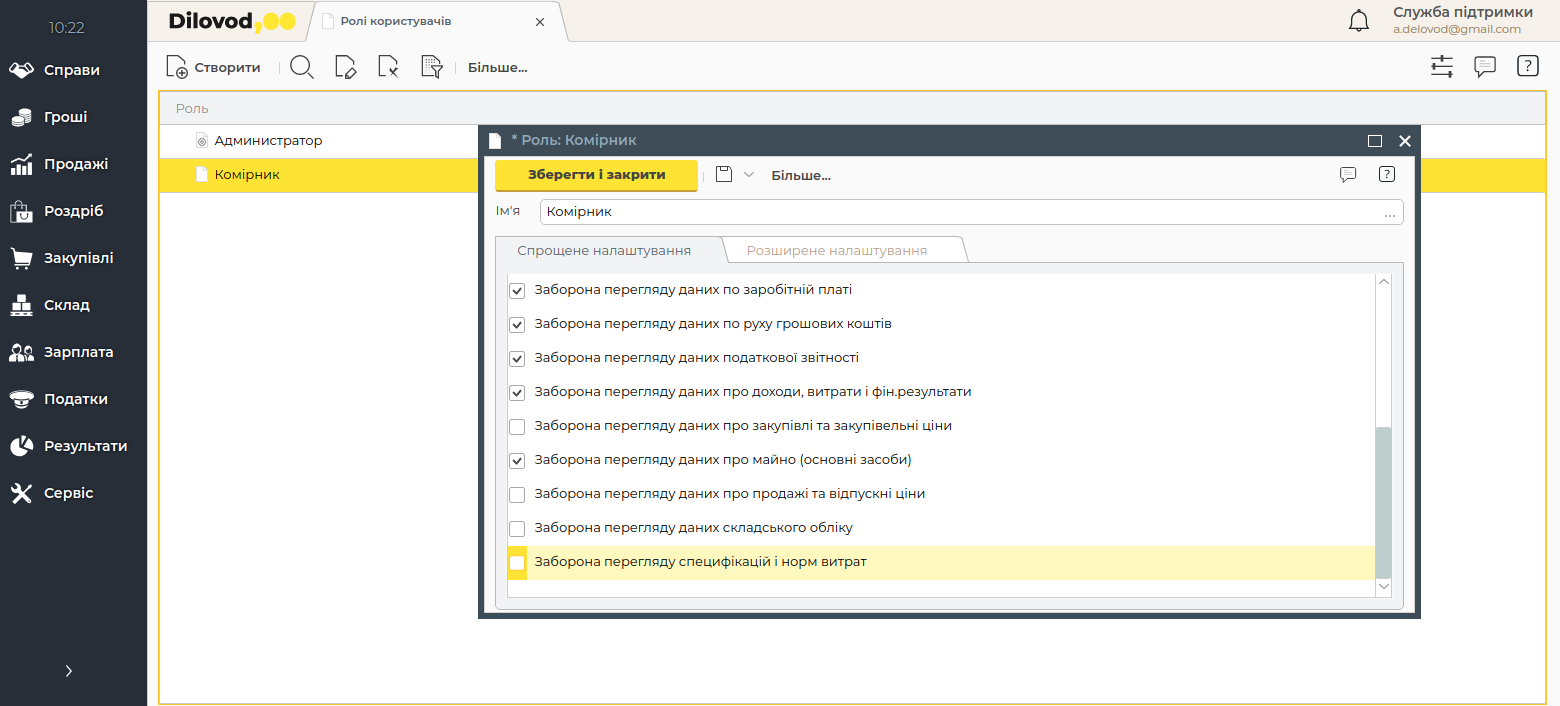This screenshot has height=706, width=1560.
Task: Open help icon in role dialog
Action: coord(1386,175)
